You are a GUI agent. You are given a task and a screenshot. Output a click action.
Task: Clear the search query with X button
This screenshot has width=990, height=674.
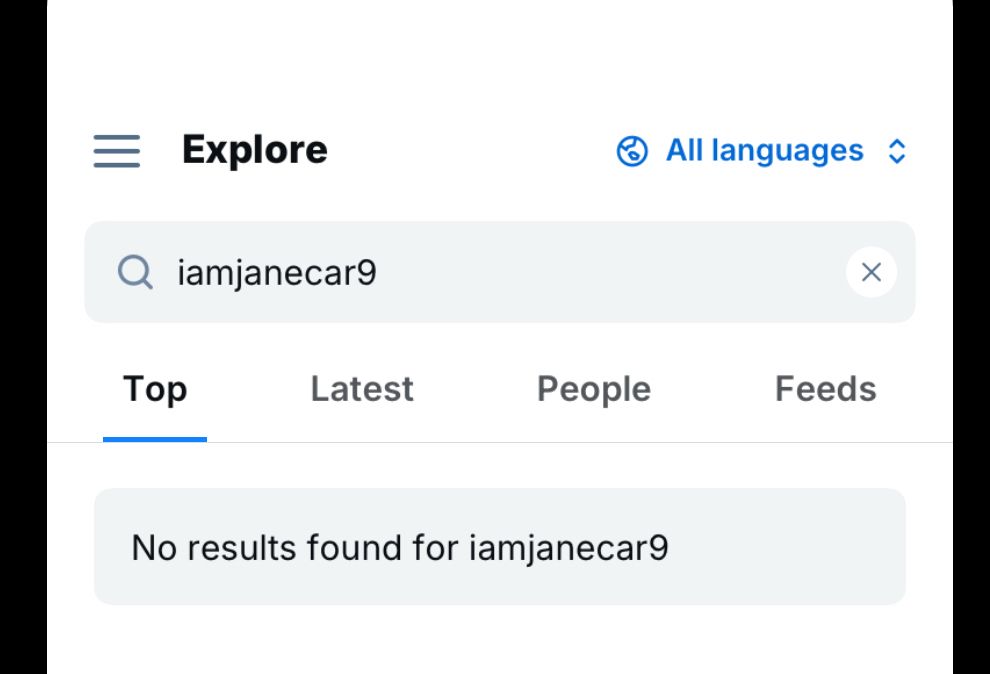871,272
